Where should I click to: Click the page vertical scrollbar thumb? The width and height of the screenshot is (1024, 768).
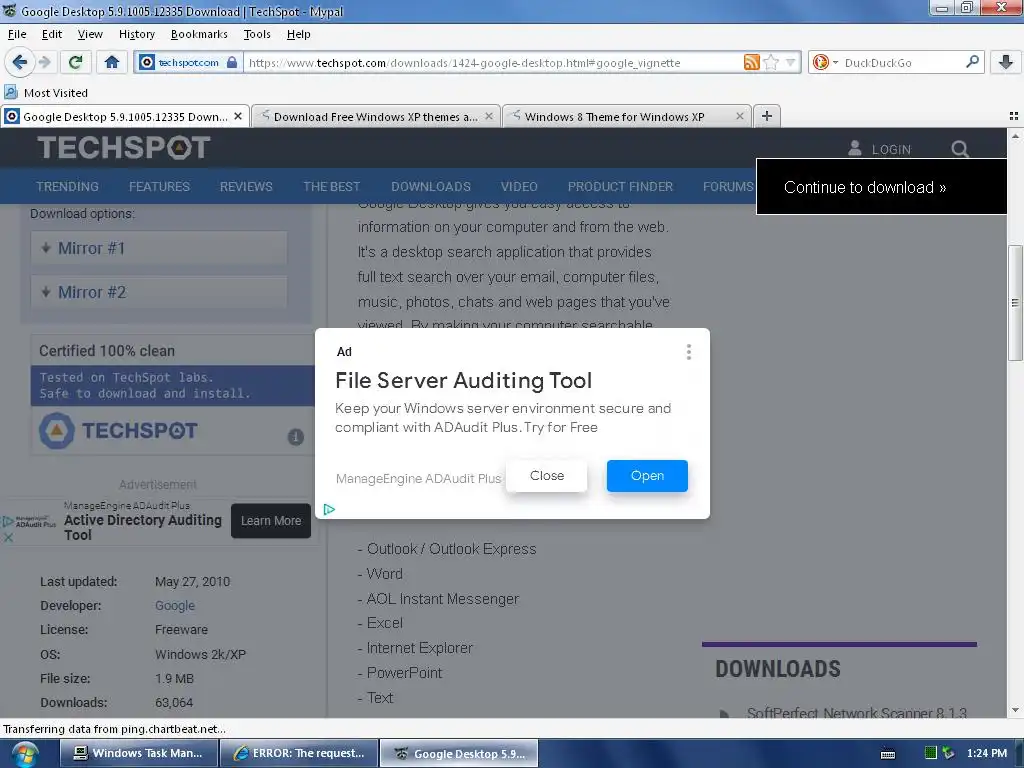1015,302
